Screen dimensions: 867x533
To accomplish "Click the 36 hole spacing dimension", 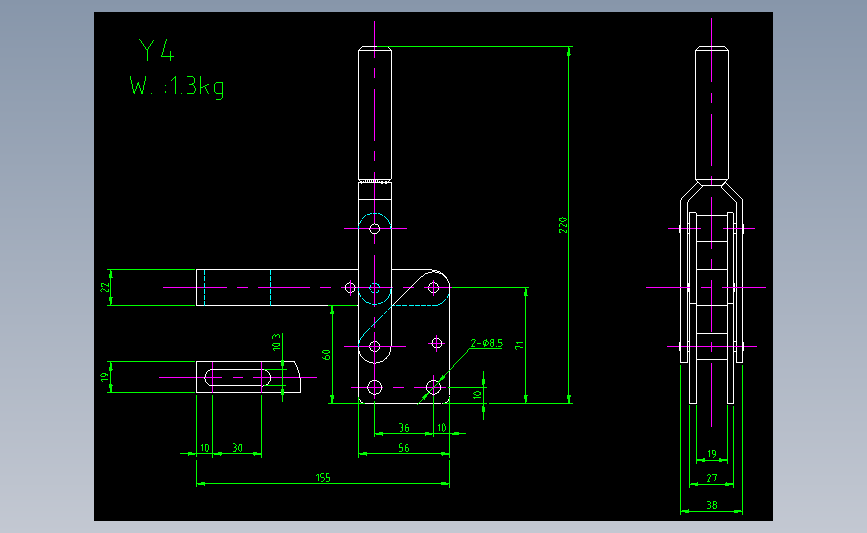I will [404, 428].
